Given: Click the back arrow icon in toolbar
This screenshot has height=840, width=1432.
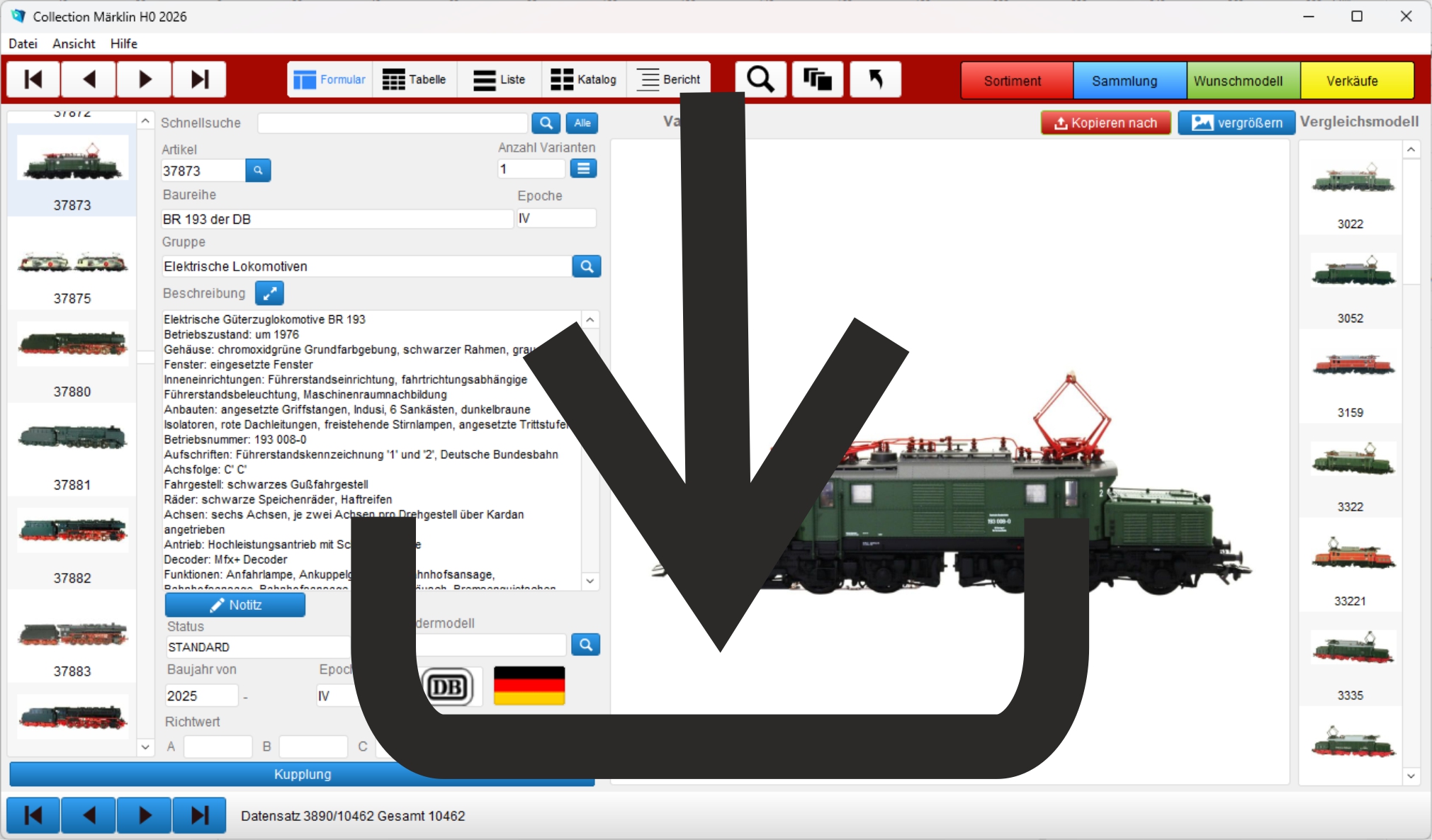Looking at the screenshot, I should click(x=875, y=79).
